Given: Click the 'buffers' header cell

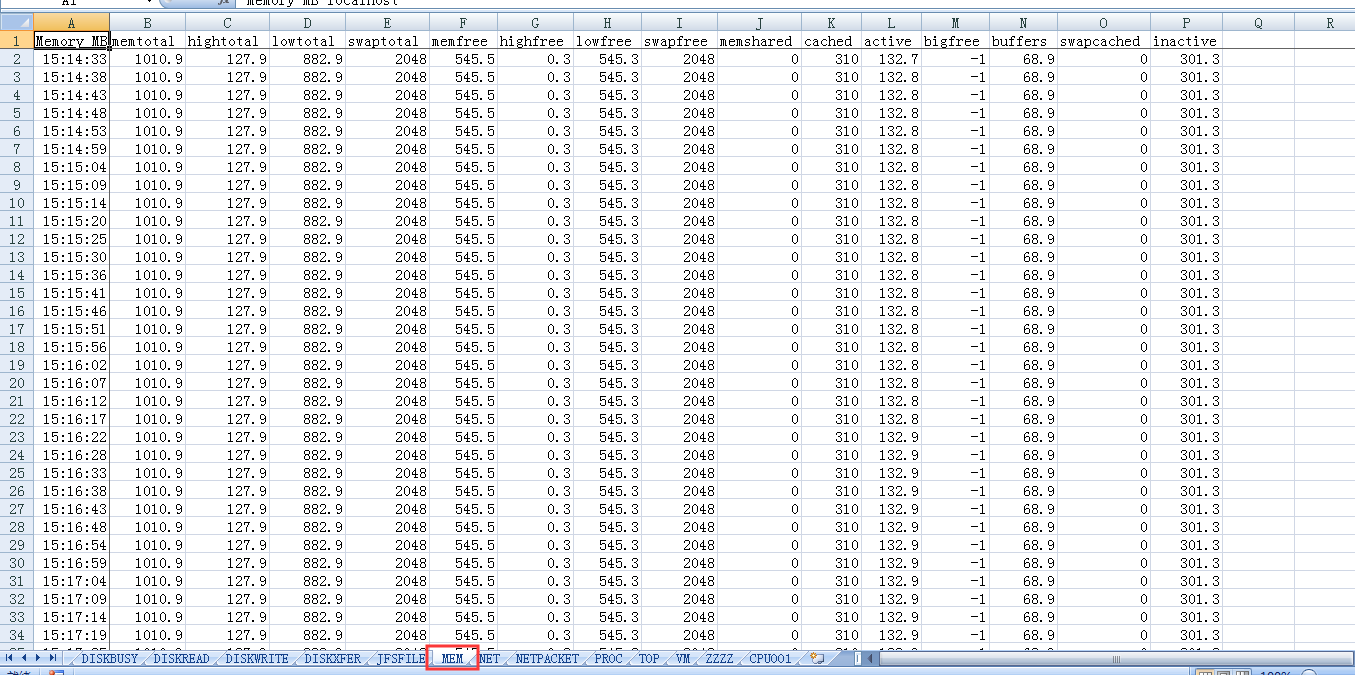Looking at the screenshot, I should pos(1023,41).
